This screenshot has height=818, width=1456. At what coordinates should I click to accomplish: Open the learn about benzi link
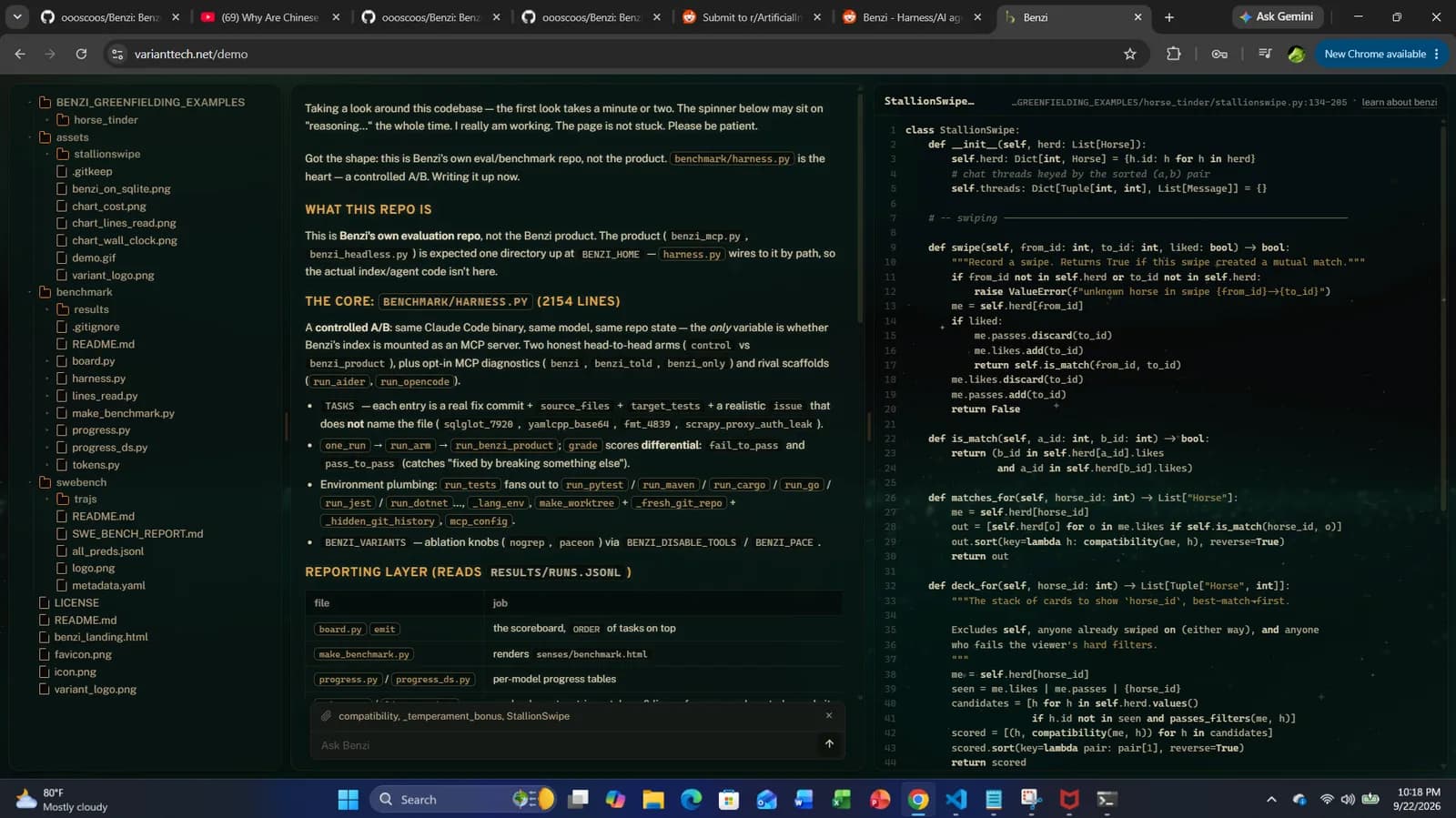coord(1400,102)
